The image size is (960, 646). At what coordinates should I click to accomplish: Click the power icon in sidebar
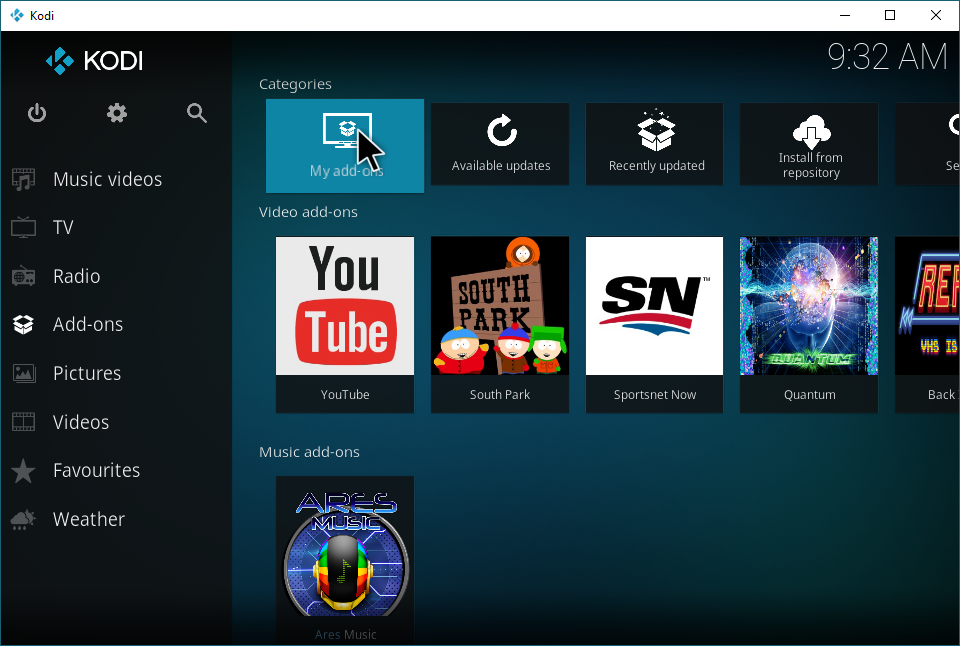click(x=37, y=113)
